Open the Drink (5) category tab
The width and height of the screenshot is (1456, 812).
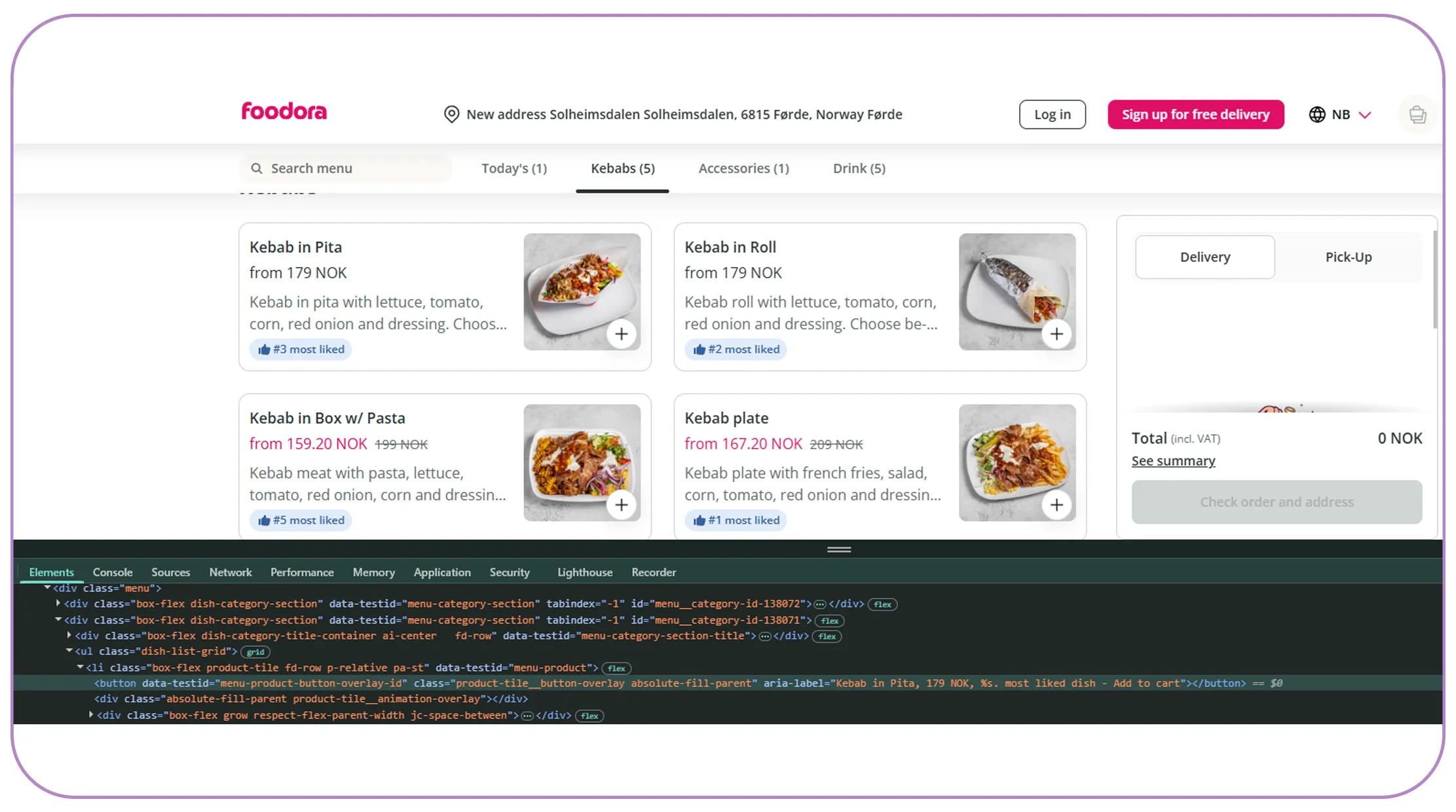859,168
